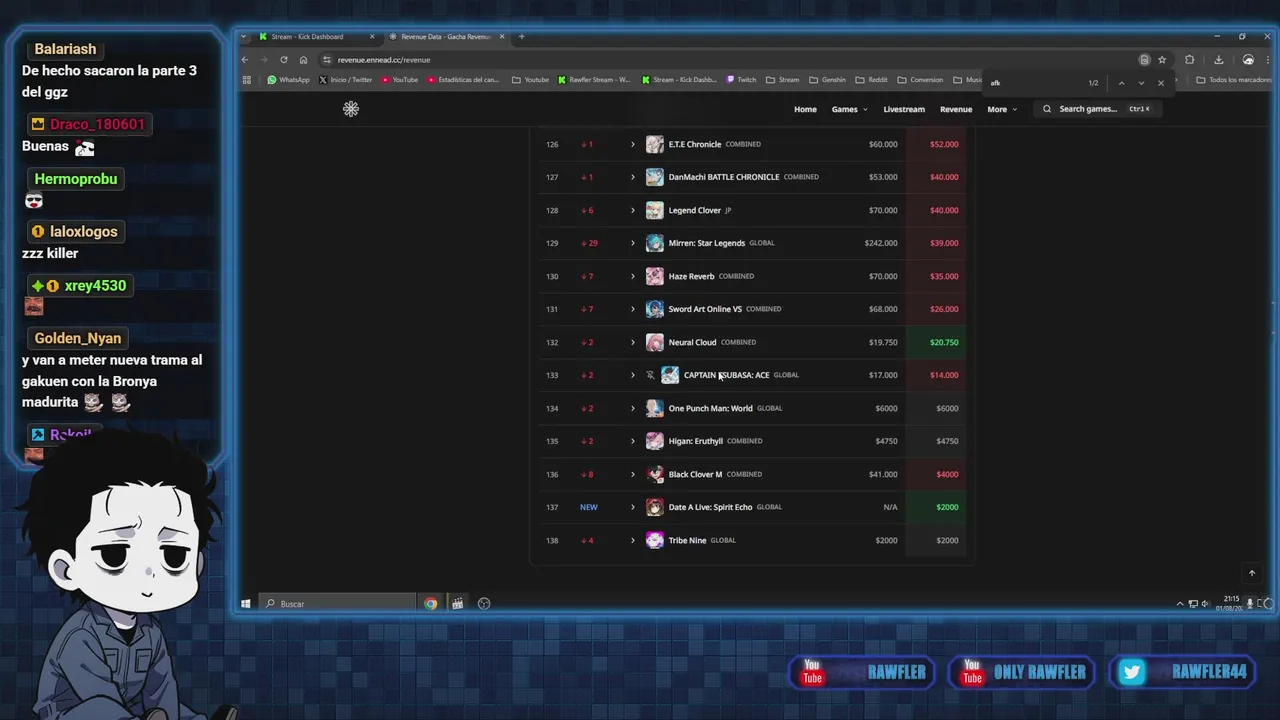Open the Games dropdown menu
This screenshot has height=720, width=1280.
[x=849, y=109]
